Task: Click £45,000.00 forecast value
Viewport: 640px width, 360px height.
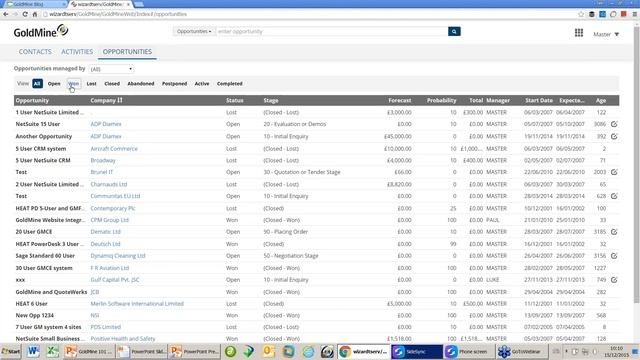Action: click(398, 136)
